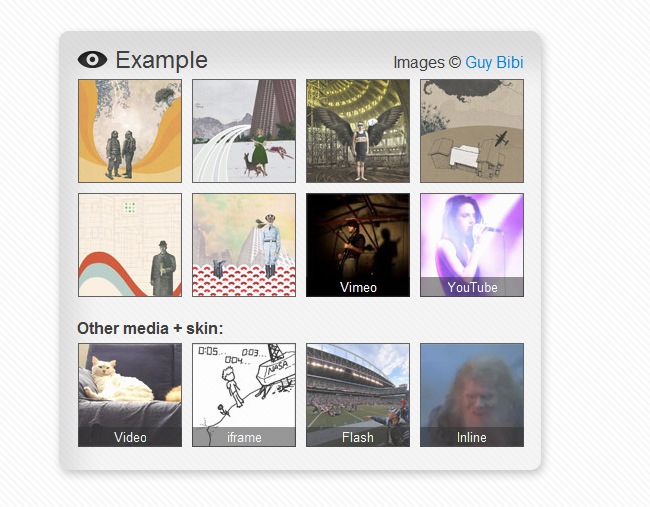
Task: Click the Vimeo caption label
Action: (x=358, y=288)
